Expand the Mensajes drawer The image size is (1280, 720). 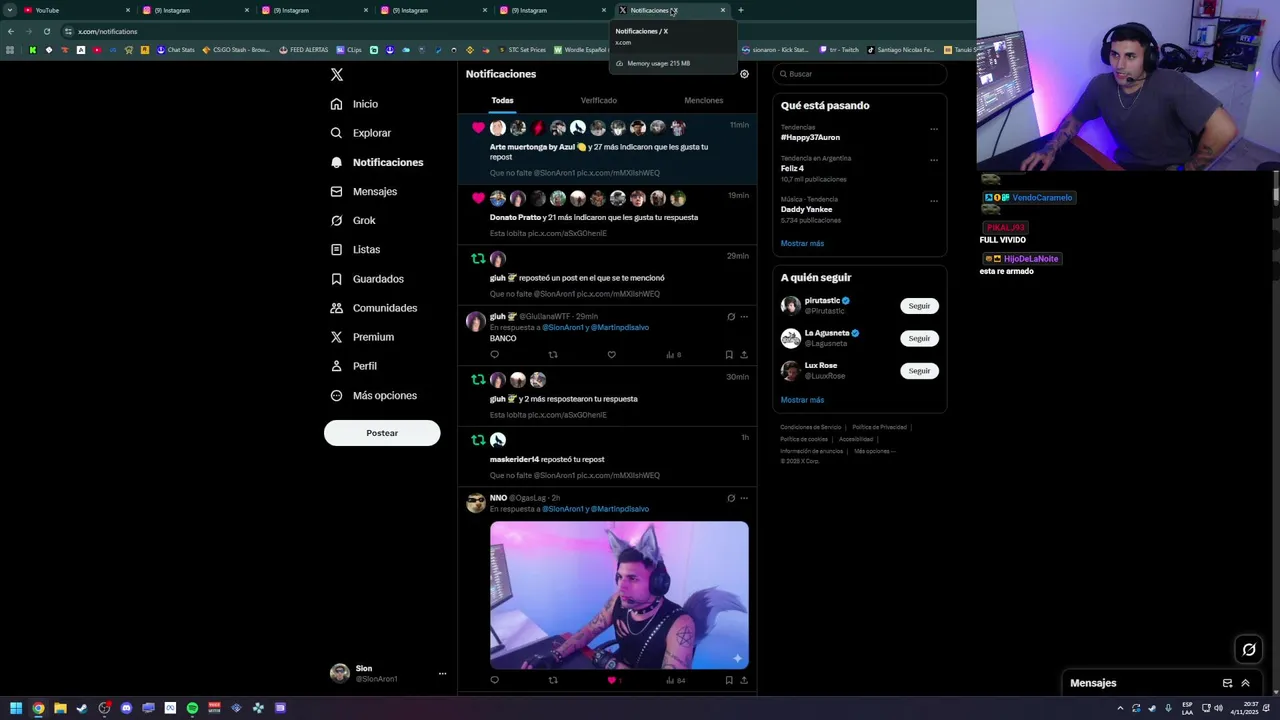(1245, 683)
